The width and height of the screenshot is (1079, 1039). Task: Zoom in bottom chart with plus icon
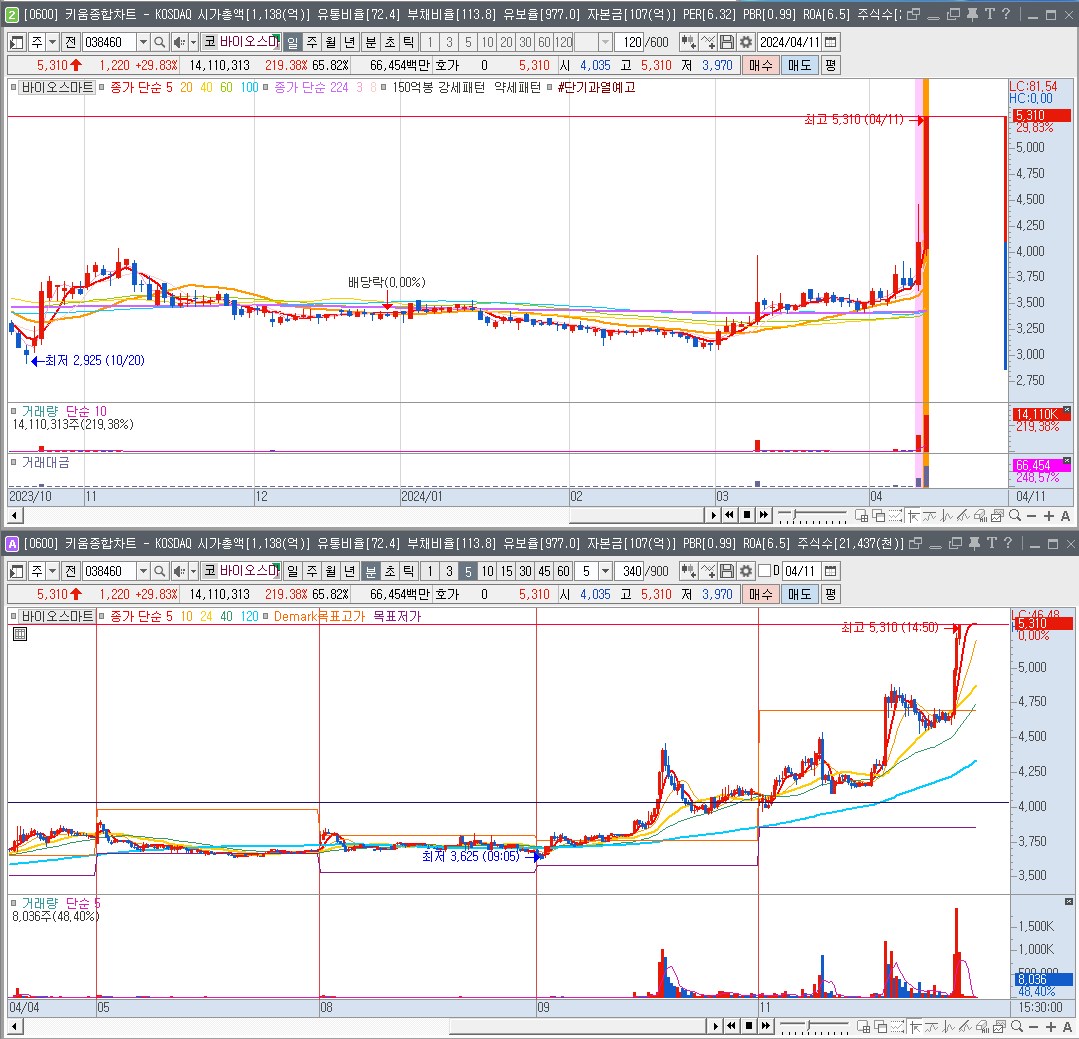tap(1051, 1027)
